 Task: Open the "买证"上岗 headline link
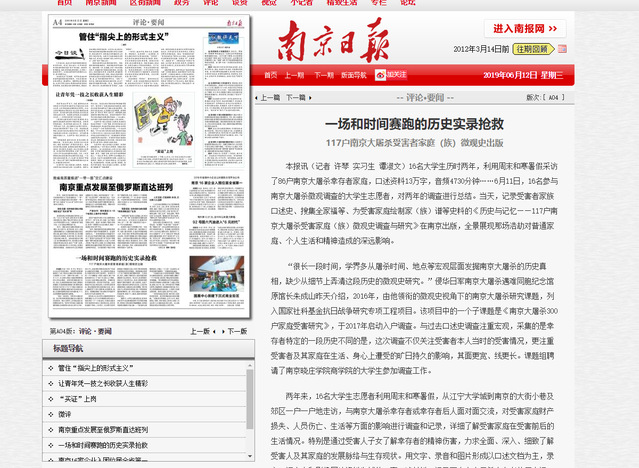tap(78, 398)
